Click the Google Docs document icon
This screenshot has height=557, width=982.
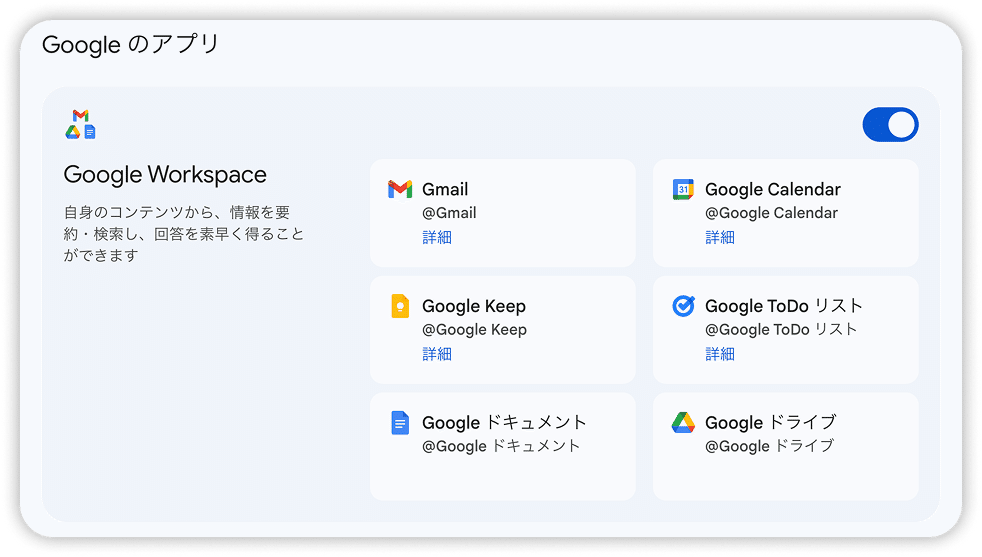coord(400,423)
